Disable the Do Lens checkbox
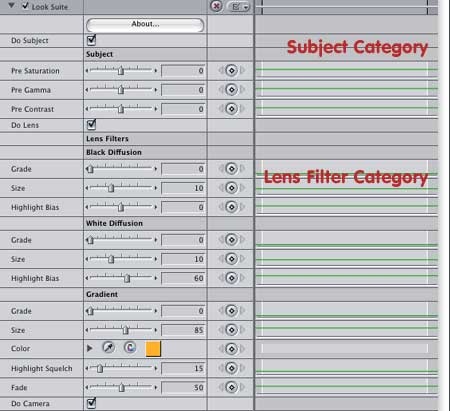Image resolution: width=450 pixels, height=411 pixels. click(x=91, y=125)
